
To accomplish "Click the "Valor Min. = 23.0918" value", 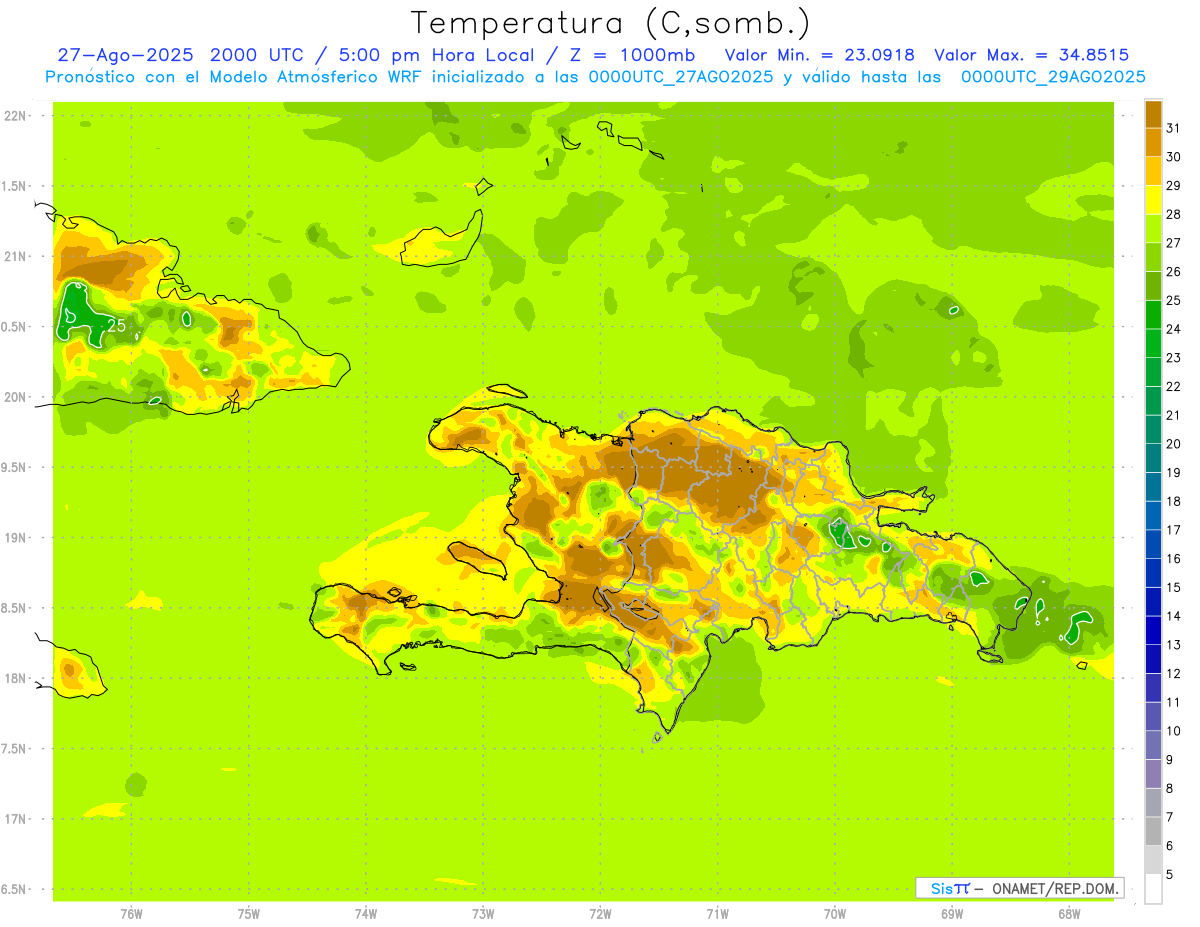I will [x=820, y=55].
